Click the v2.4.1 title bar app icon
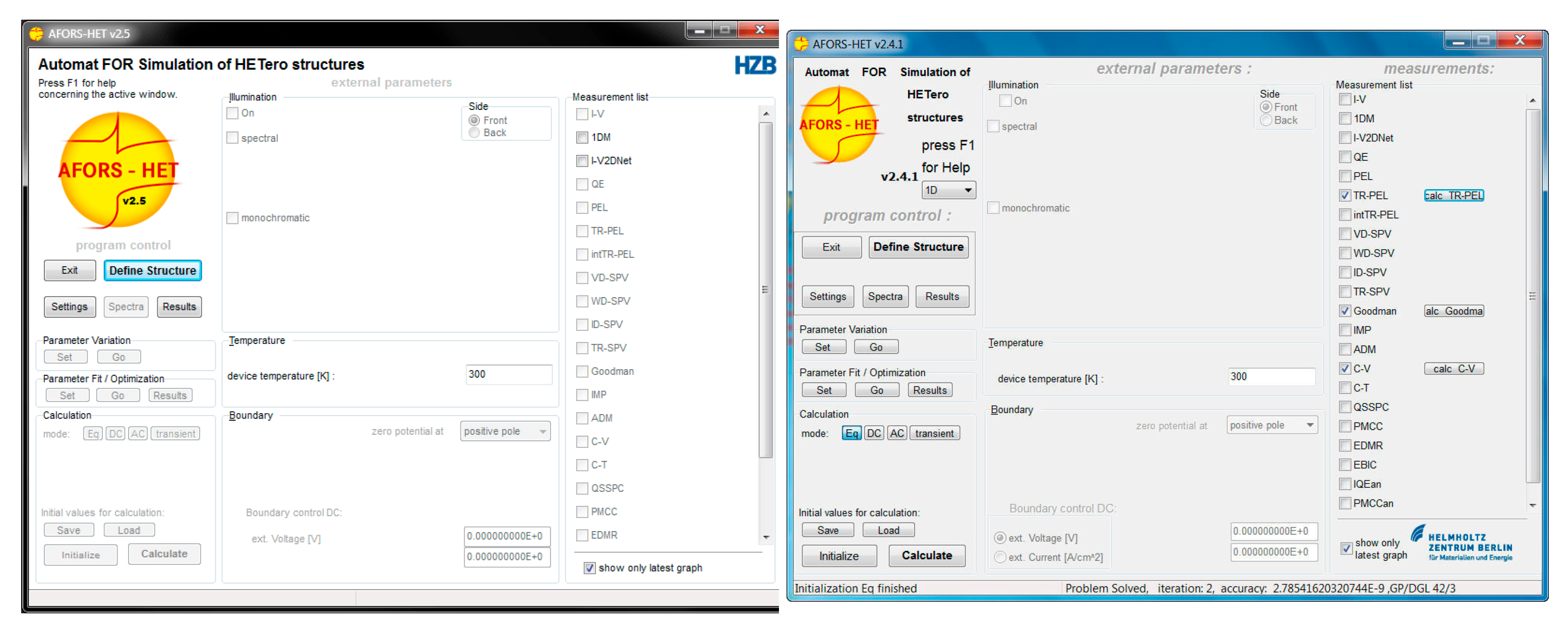The width and height of the screenshot is (1568, 634). (x=801, y=44)
